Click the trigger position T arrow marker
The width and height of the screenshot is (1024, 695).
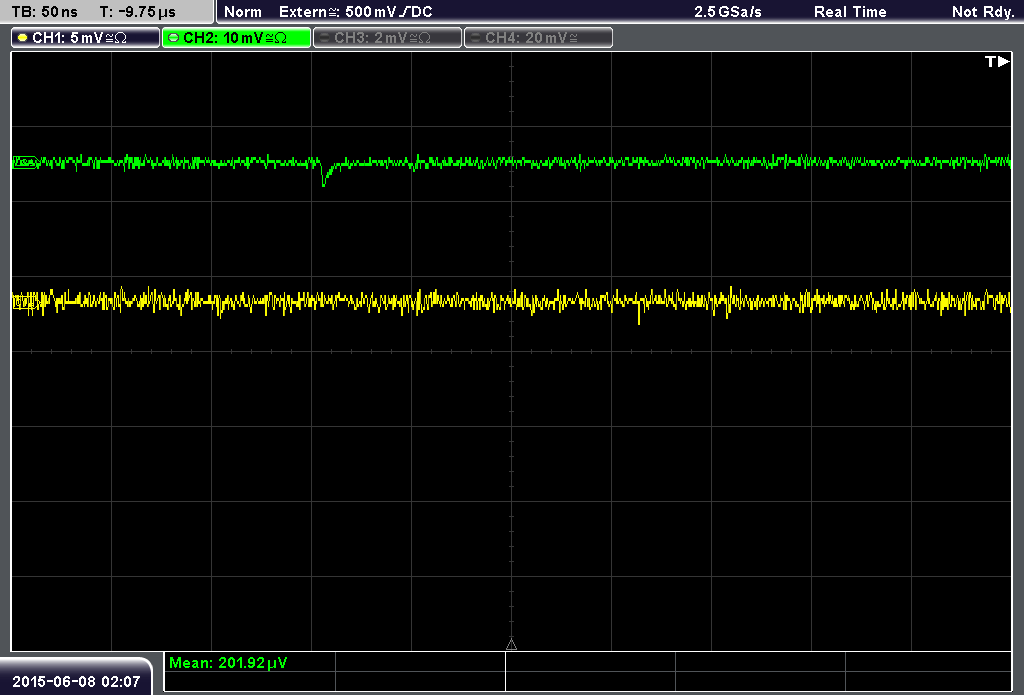997,61
